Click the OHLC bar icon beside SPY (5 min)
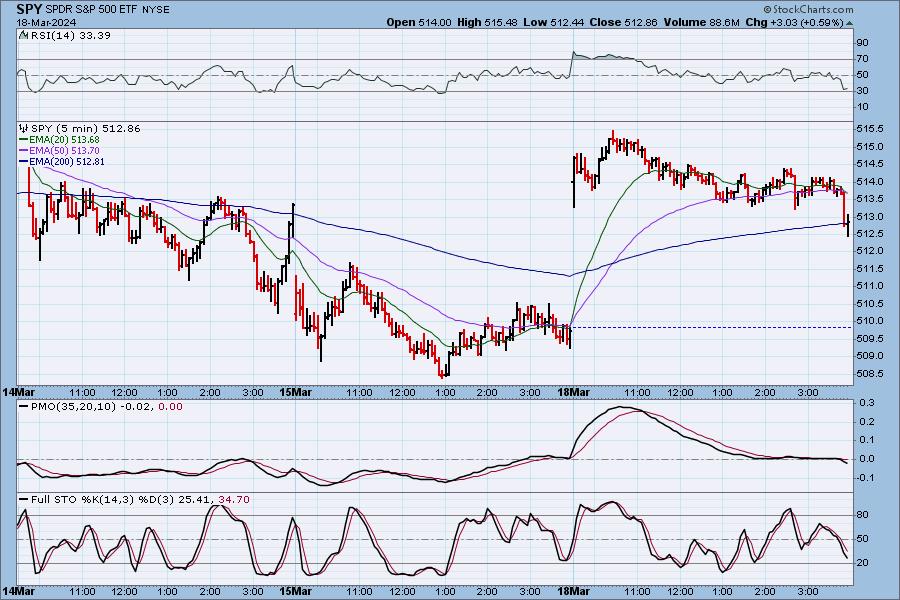This screenshot has height=600, width=900. 24,128
